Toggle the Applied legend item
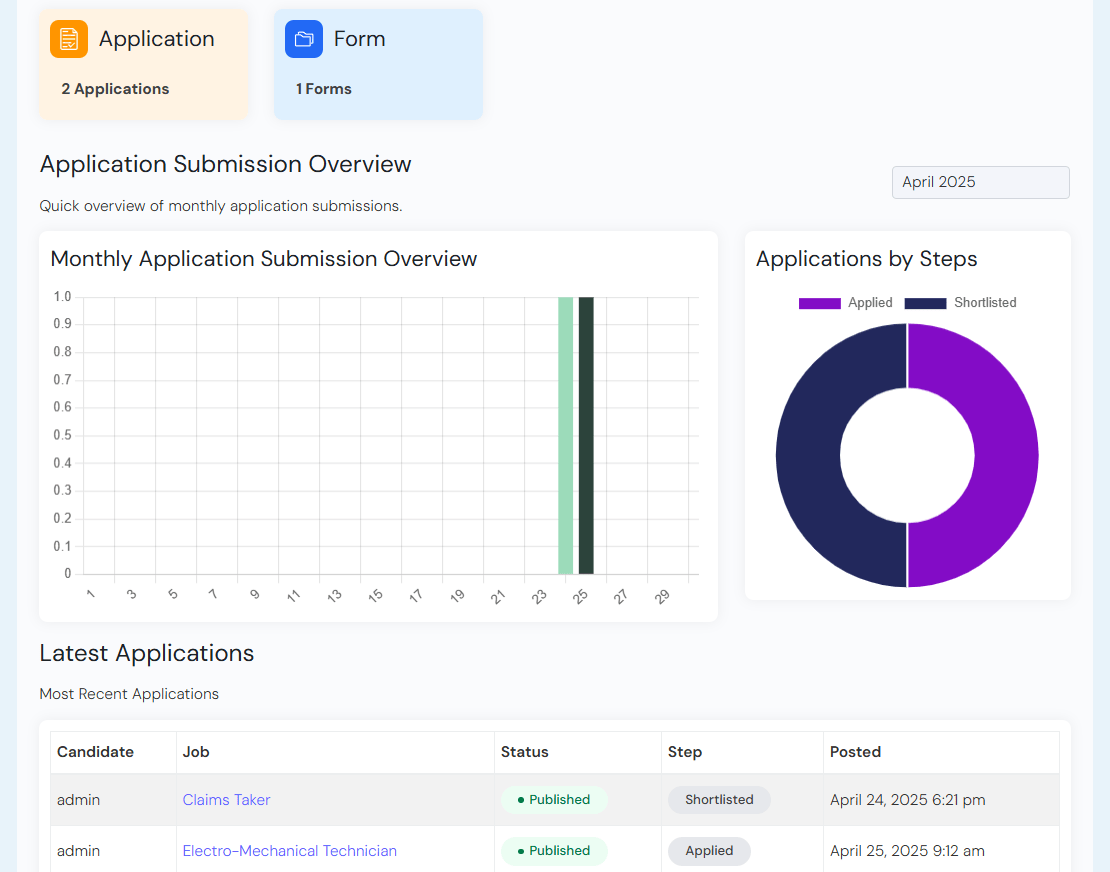Viewport: 1110px width, 872px height. (869, 303)
